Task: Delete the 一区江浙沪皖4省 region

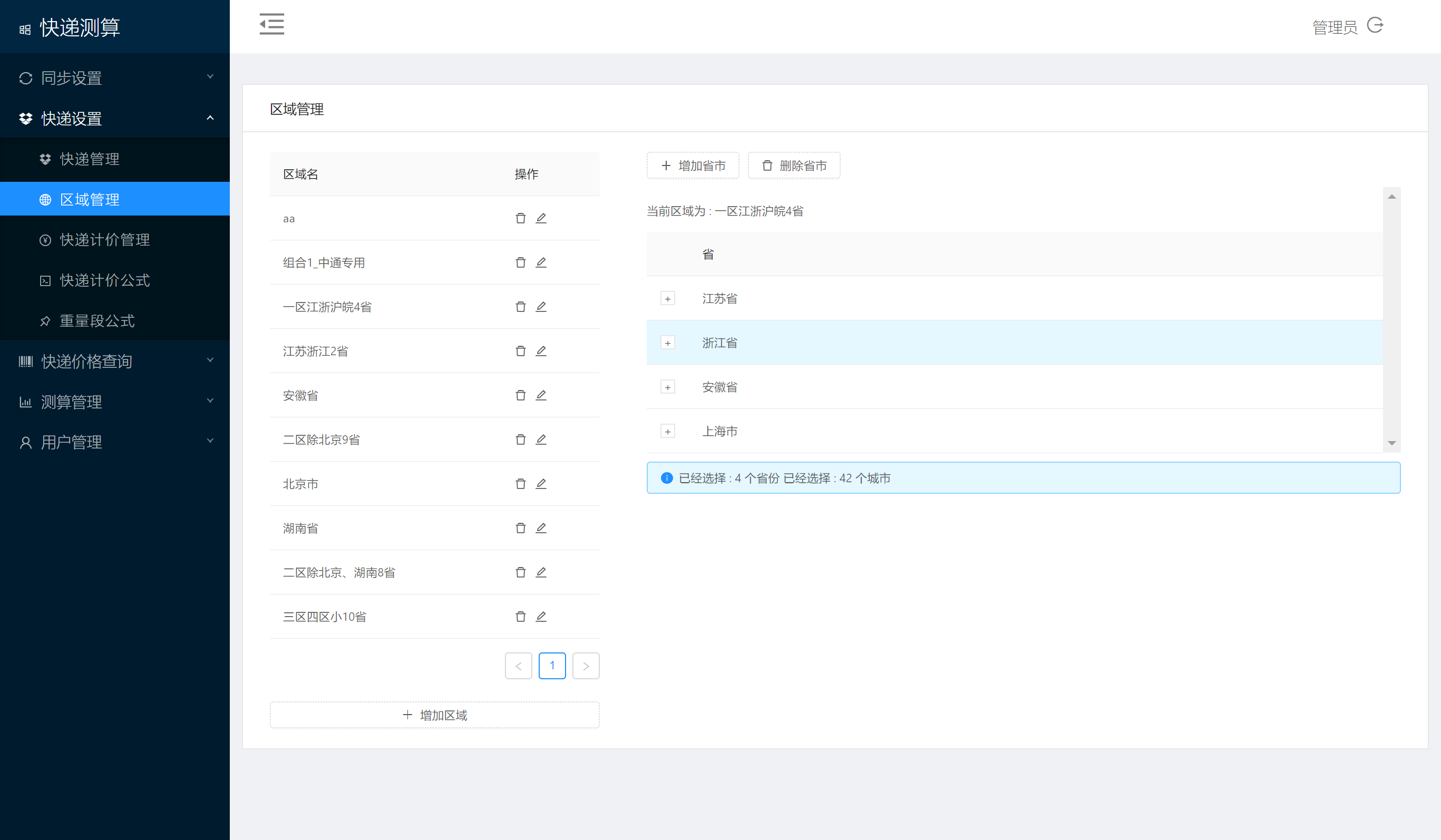Action: click(x=520, y=307)
